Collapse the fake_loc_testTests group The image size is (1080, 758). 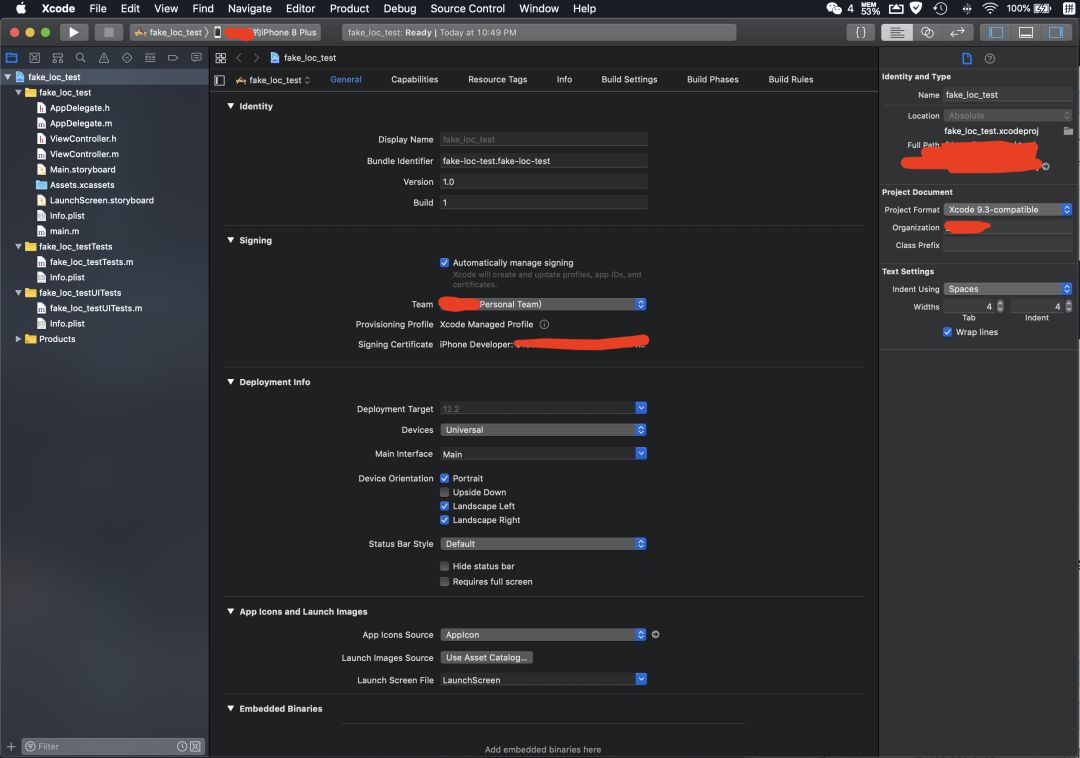click(x=18, y=246)
